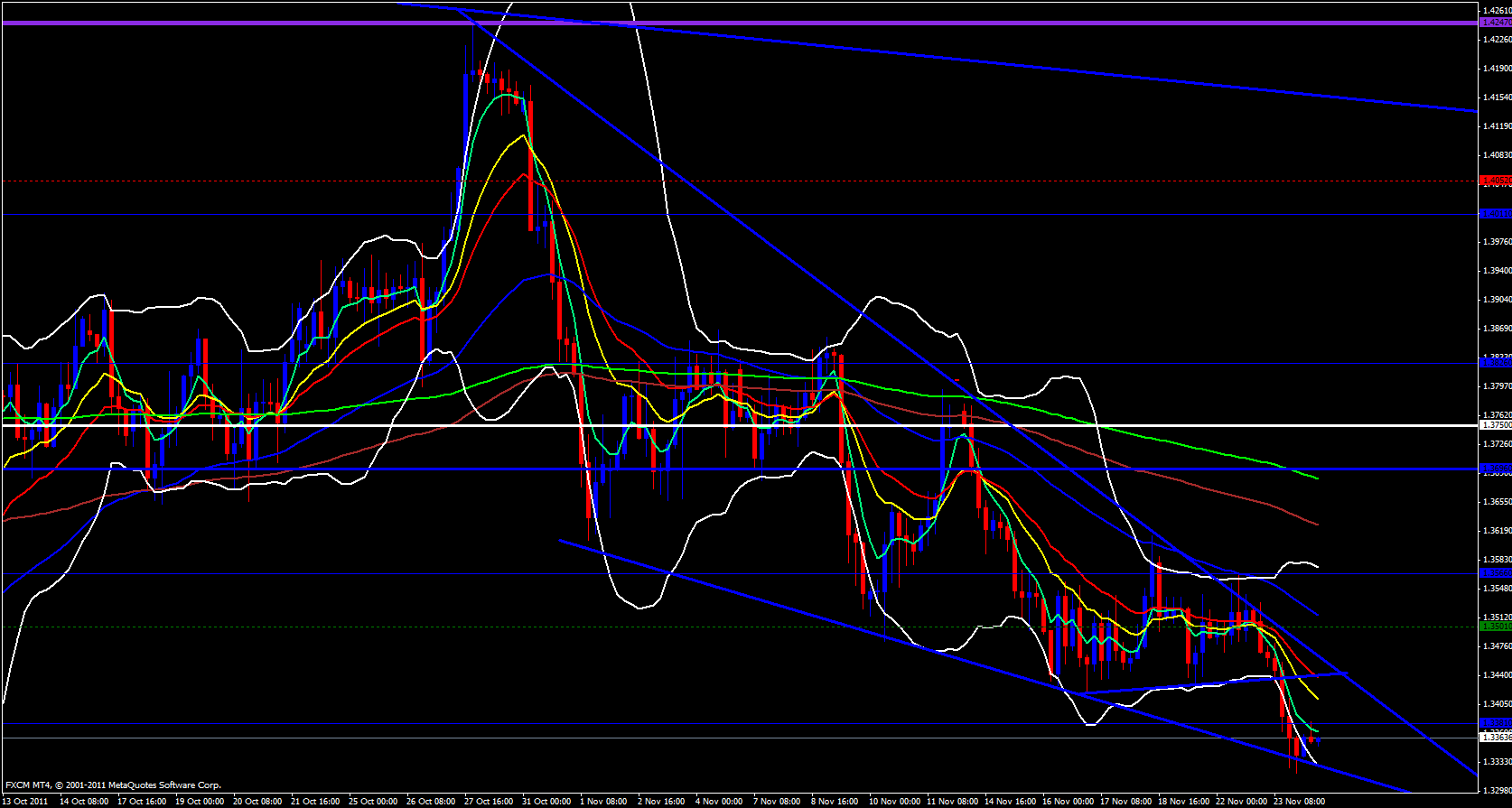Select the blue 1.36960 level tag
The image size is (1512, 808).
(1496, 469)
